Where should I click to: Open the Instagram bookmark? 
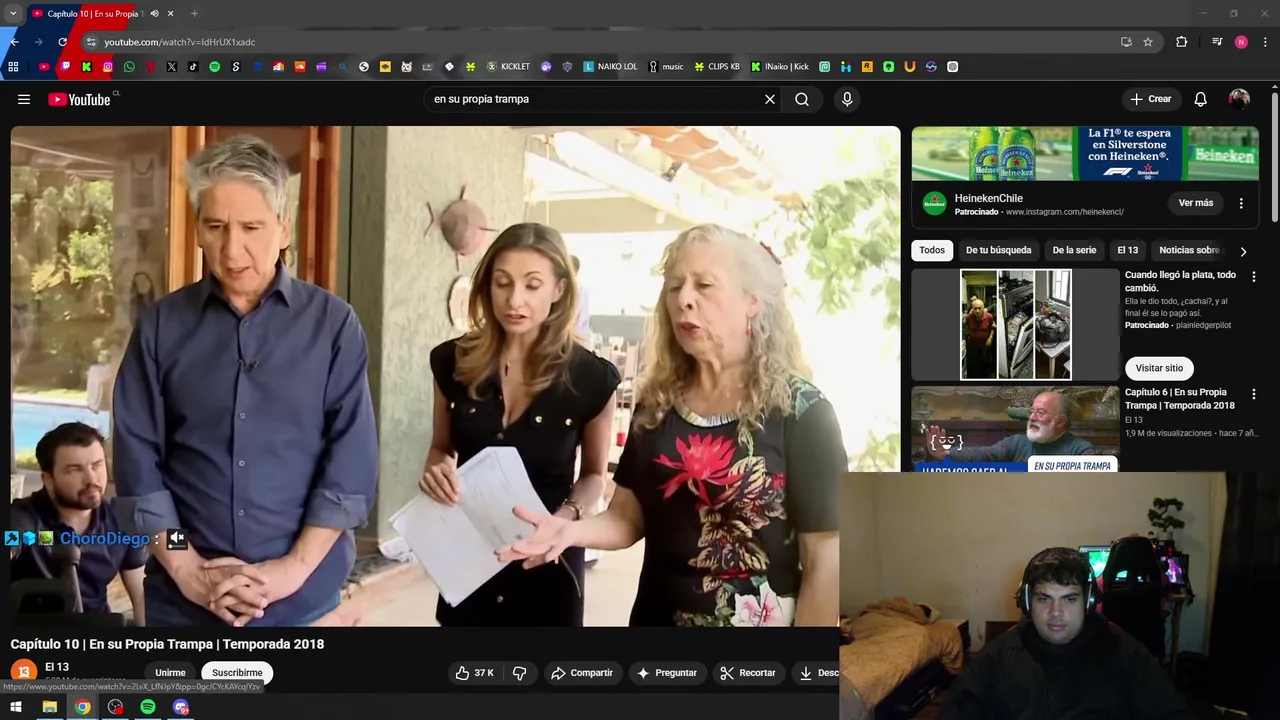click(108, 67)
